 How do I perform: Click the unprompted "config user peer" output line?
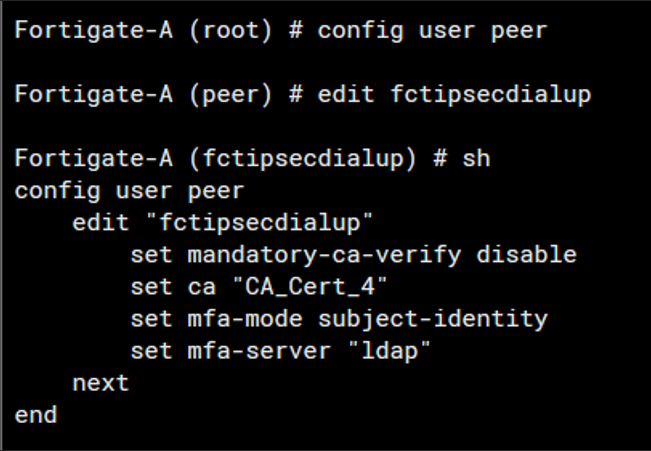tap(129, 190)
